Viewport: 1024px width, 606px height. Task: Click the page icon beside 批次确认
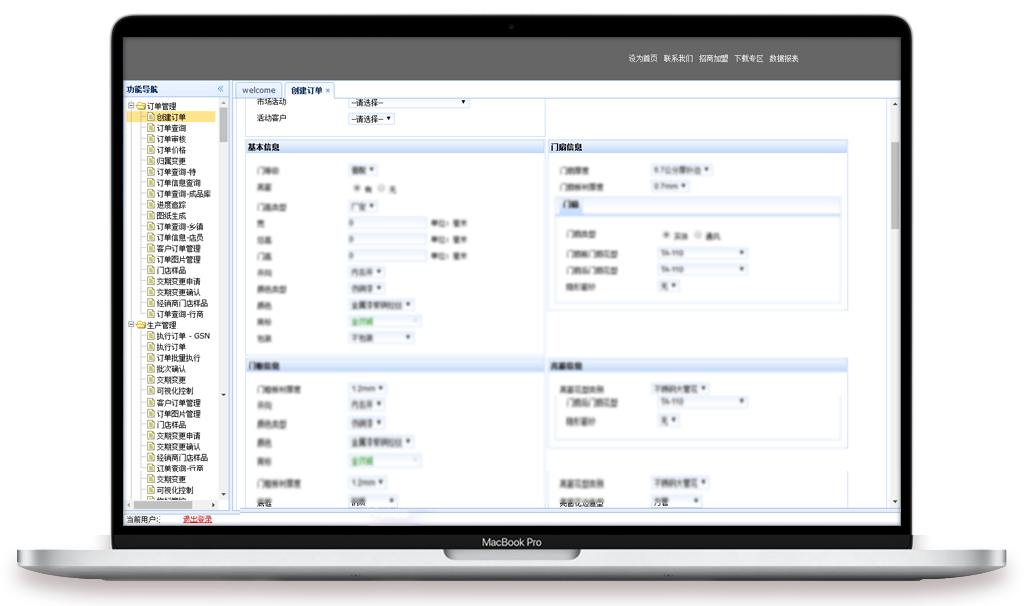(x=151, y=369)
